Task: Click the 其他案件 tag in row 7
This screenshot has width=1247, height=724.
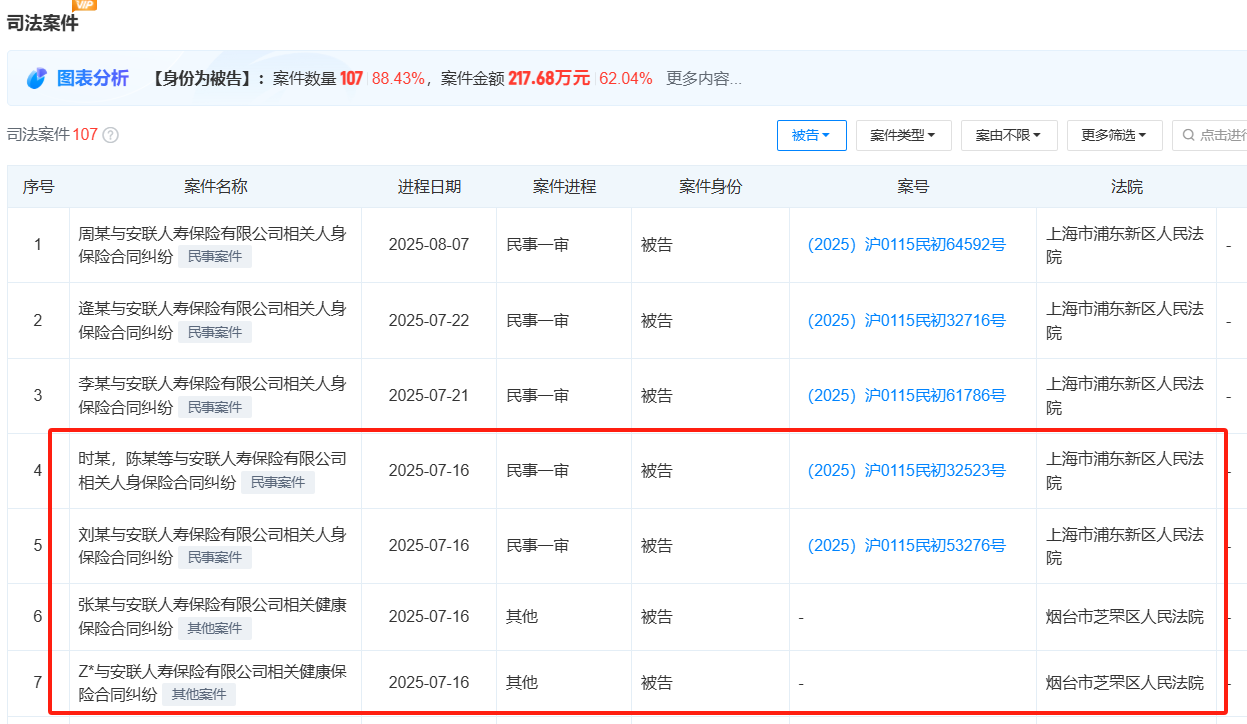Action: click(199, 693)
